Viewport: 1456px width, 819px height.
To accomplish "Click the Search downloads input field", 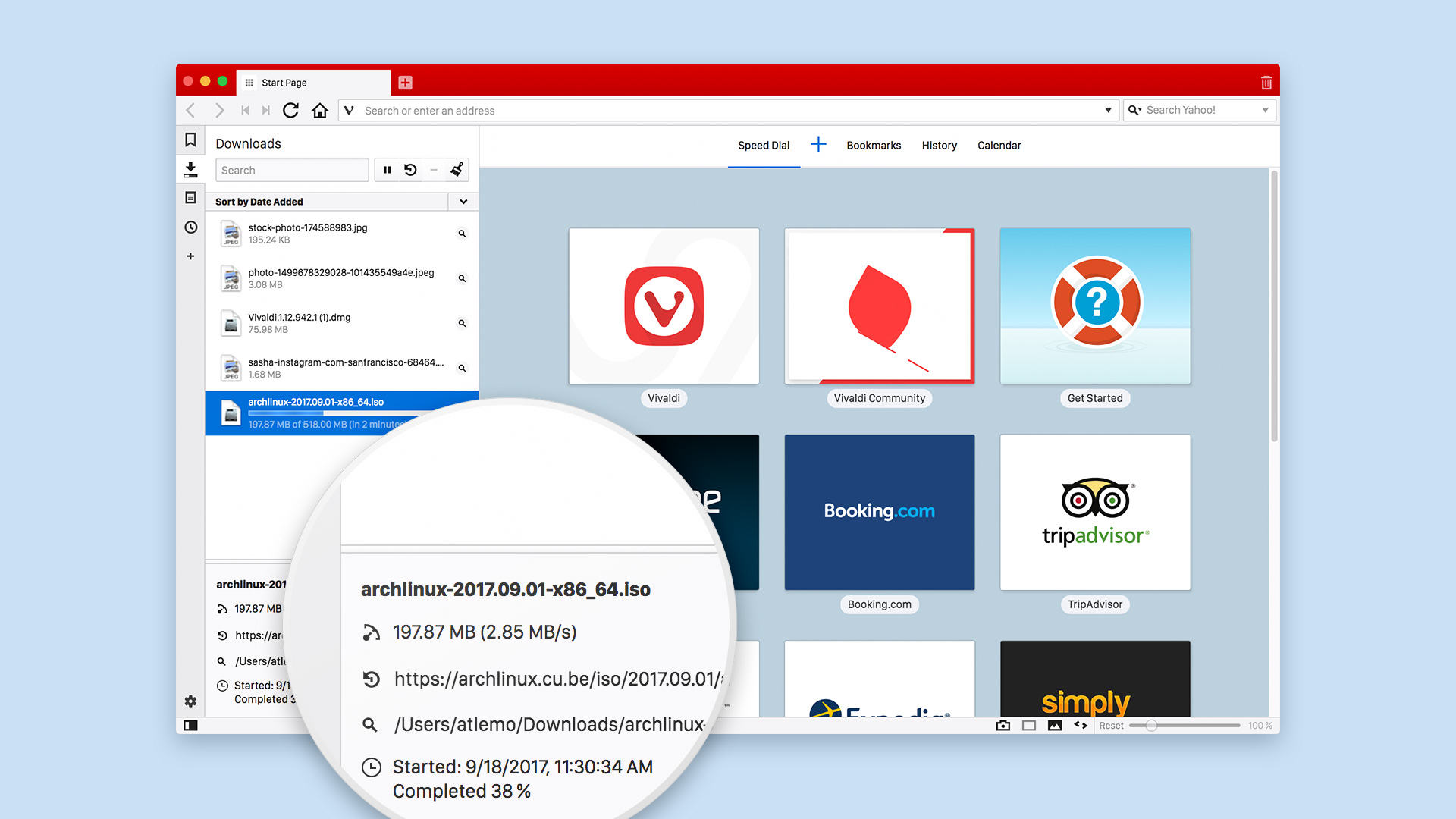I will [x=293, y=169].
